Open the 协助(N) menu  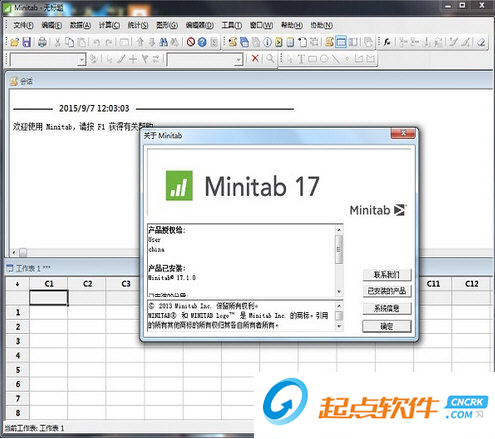[321, 25]
